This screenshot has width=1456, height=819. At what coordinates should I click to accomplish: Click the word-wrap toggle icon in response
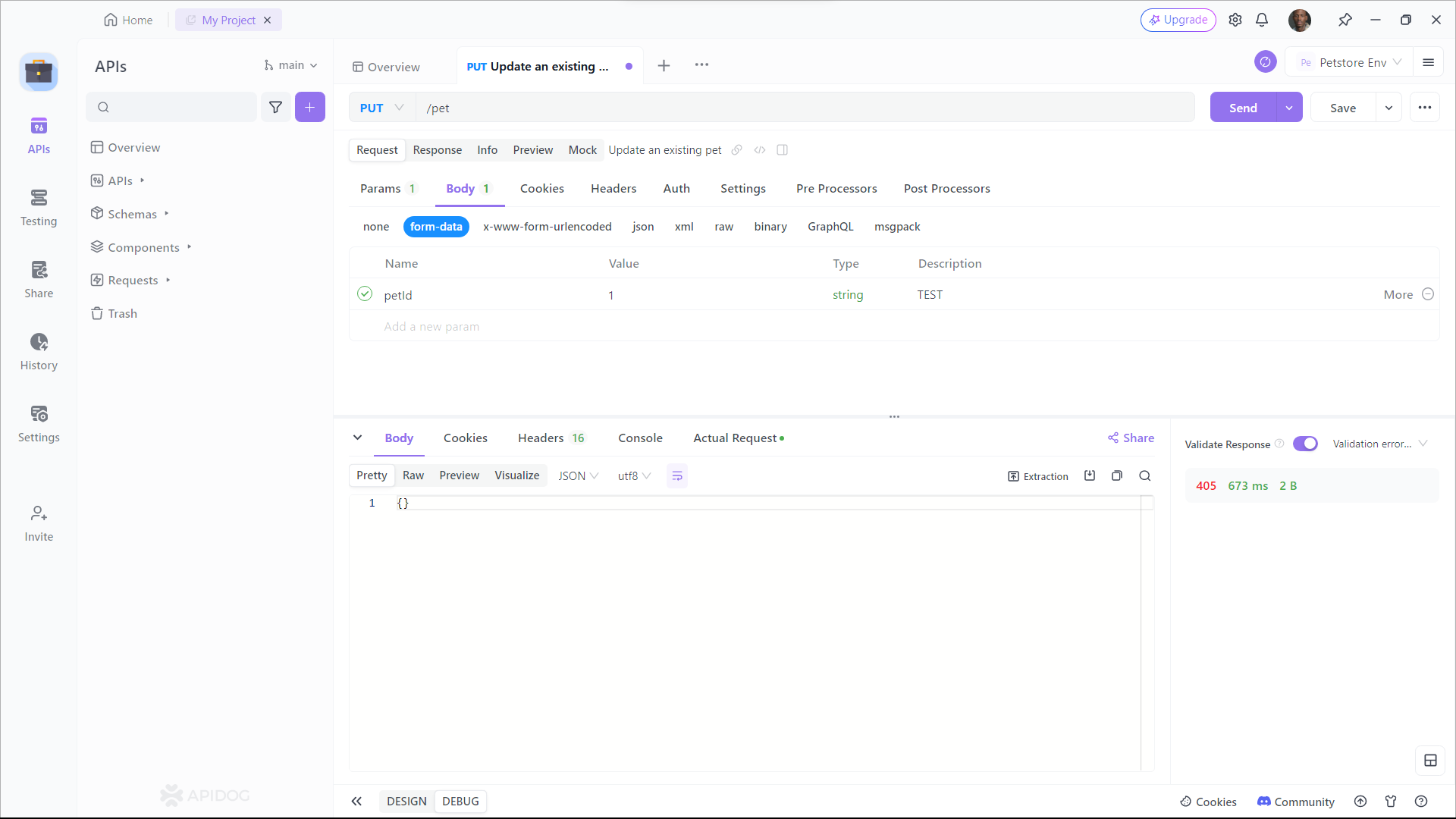pyautogui.click(x=678, y=476)
